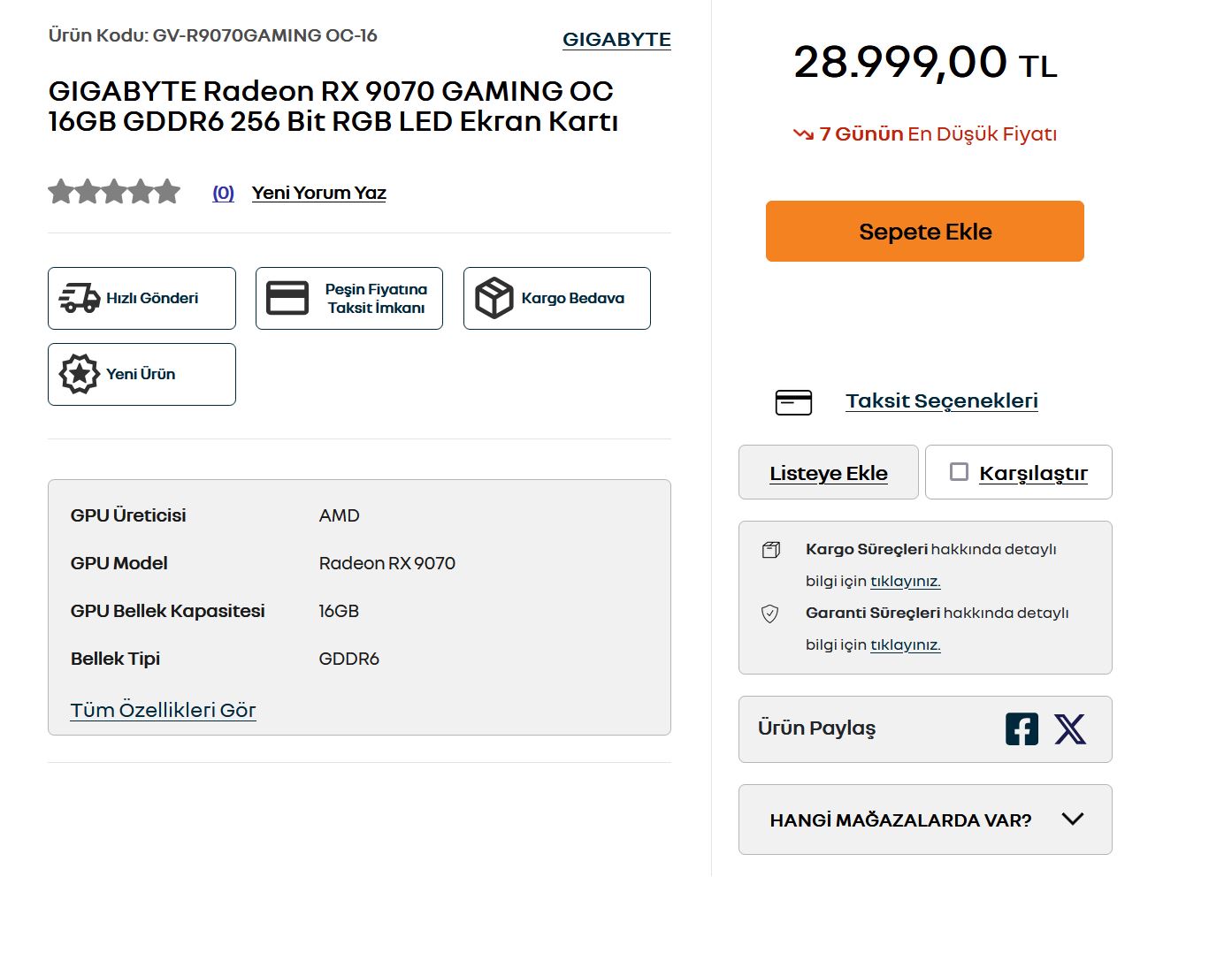Open the GIGABYTE brand link
The height and width of the screenshot is (953, 1232).
617,40
